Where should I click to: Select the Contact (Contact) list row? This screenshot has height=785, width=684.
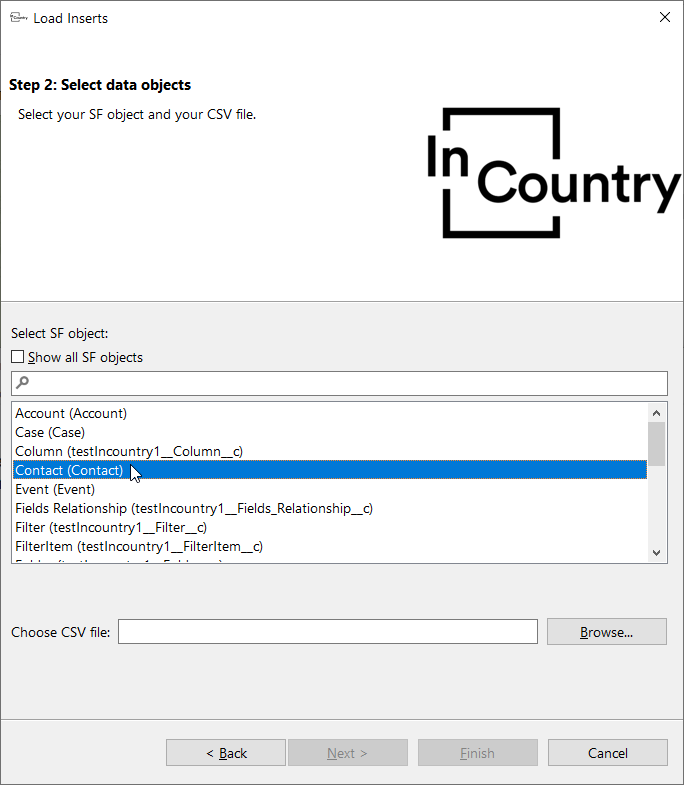(329, 470)
